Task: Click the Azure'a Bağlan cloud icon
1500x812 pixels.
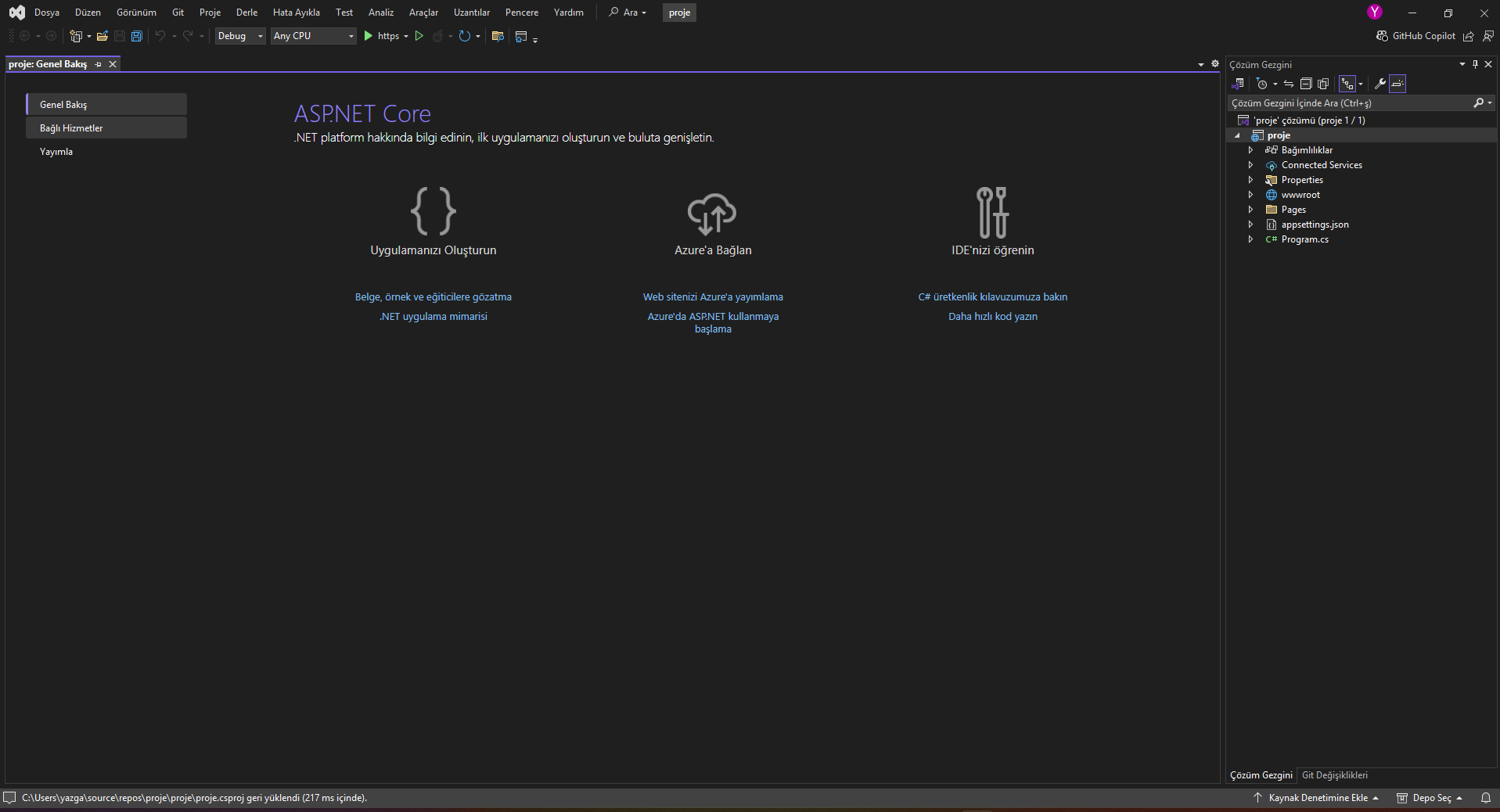Action: 712,213
